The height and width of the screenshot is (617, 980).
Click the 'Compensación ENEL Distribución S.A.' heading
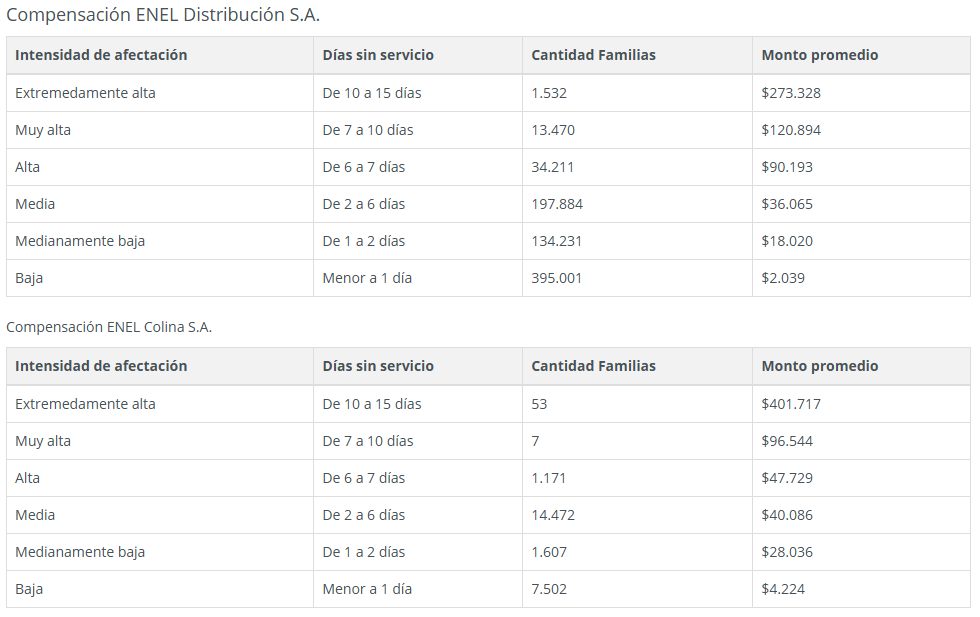coord(162,15)
